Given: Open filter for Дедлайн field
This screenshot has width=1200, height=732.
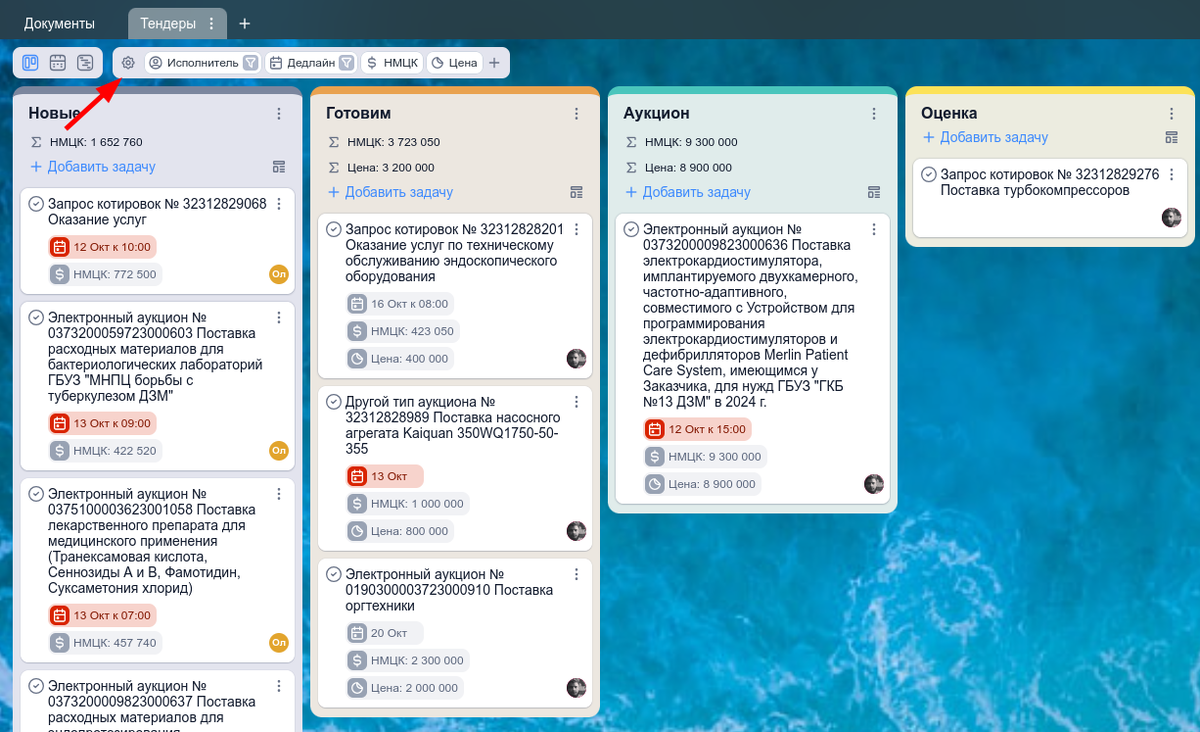Looking at the screenshot, I should [x=347, y=63].
